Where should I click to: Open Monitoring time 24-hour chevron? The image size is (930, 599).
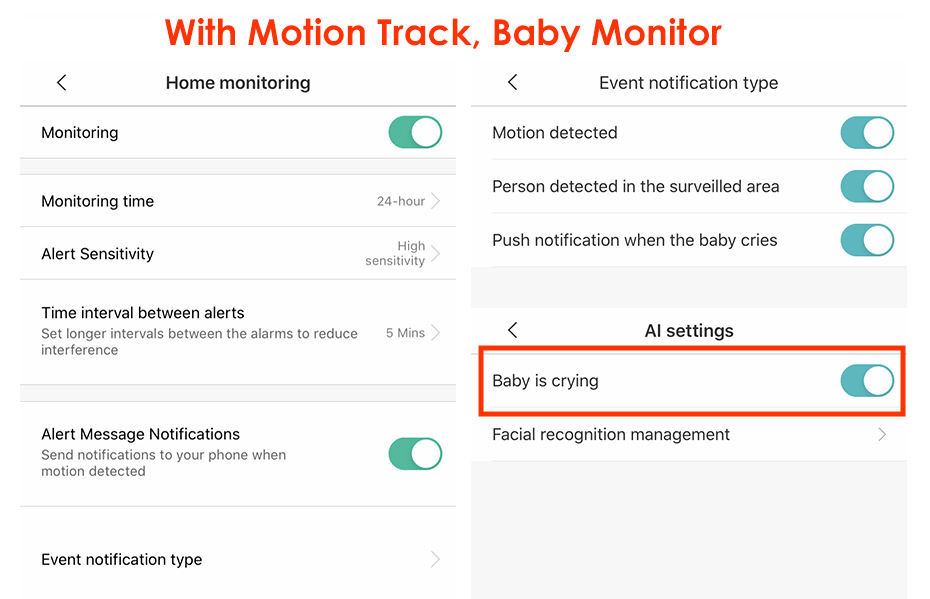(436, 201)
